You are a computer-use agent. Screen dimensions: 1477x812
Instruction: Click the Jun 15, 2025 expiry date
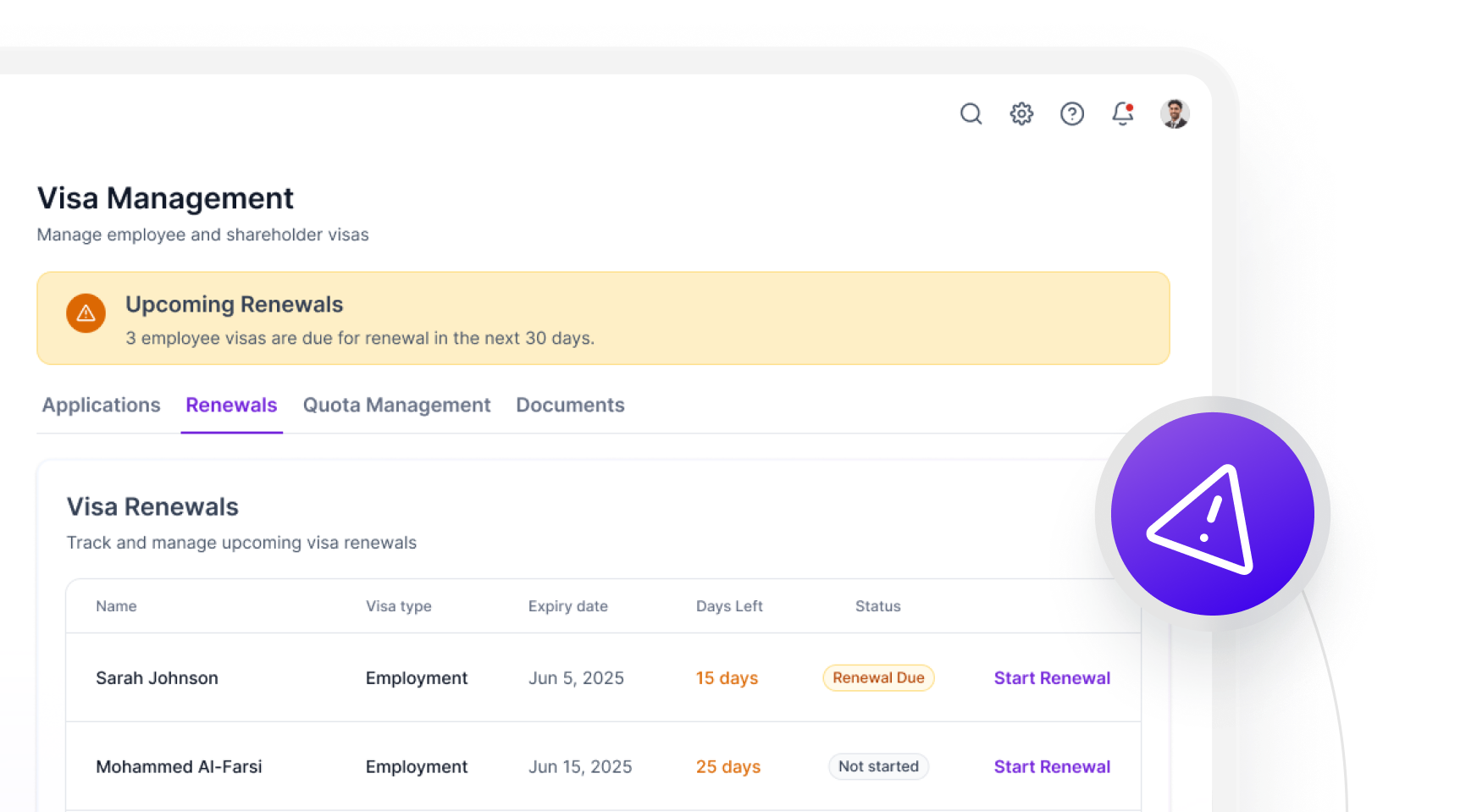pos(580,767)
